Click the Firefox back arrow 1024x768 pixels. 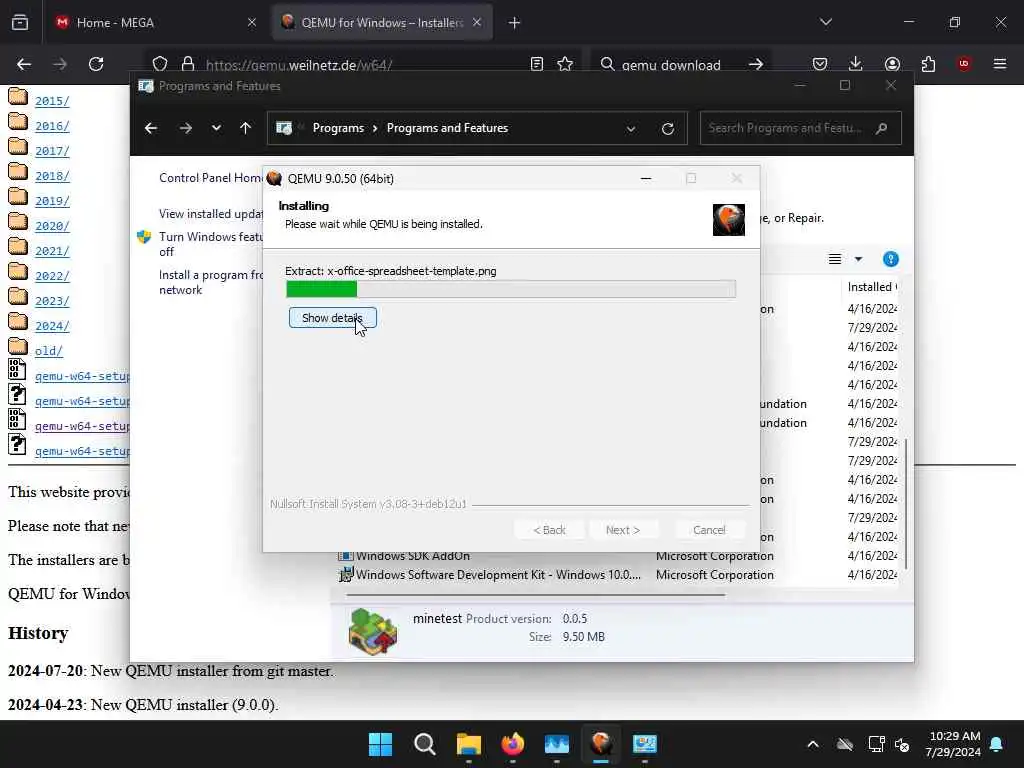point(24,64)
